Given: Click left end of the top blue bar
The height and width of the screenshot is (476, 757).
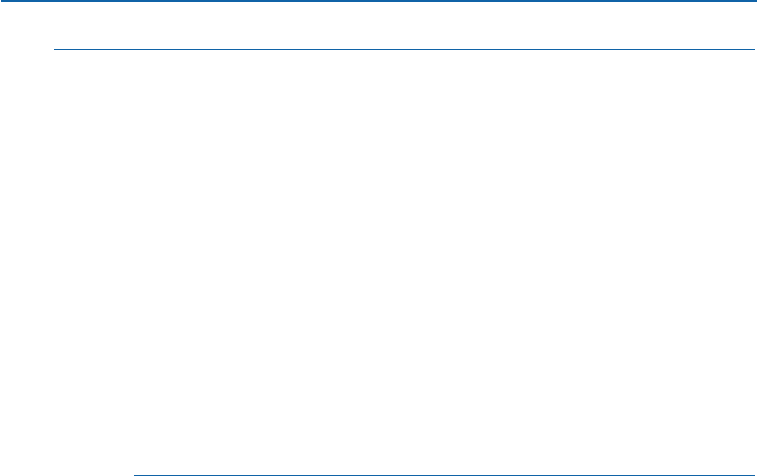Looking at the screenshot, I should click(4, 1).
